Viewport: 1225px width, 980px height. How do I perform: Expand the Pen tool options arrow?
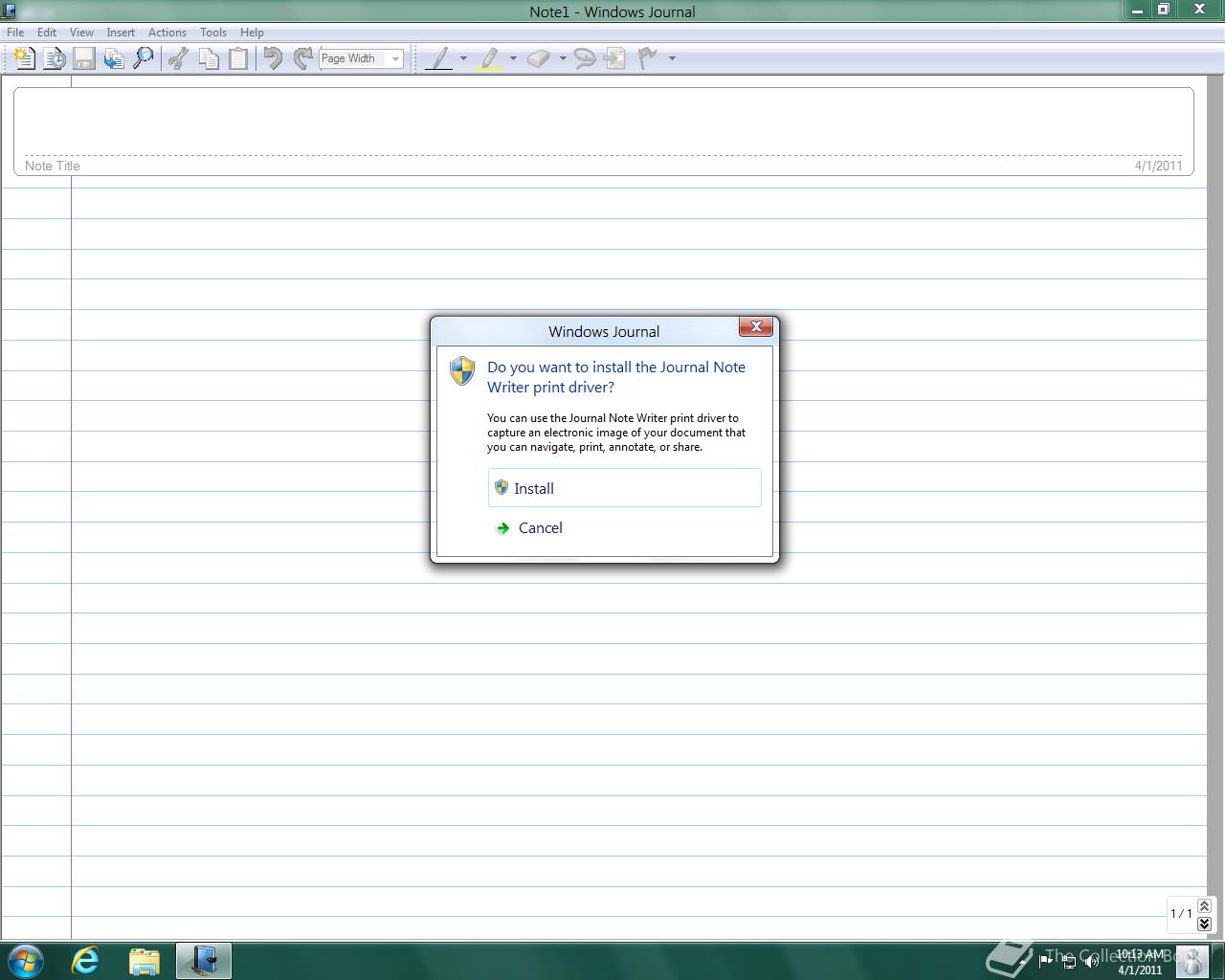click(x=463, y=58)
